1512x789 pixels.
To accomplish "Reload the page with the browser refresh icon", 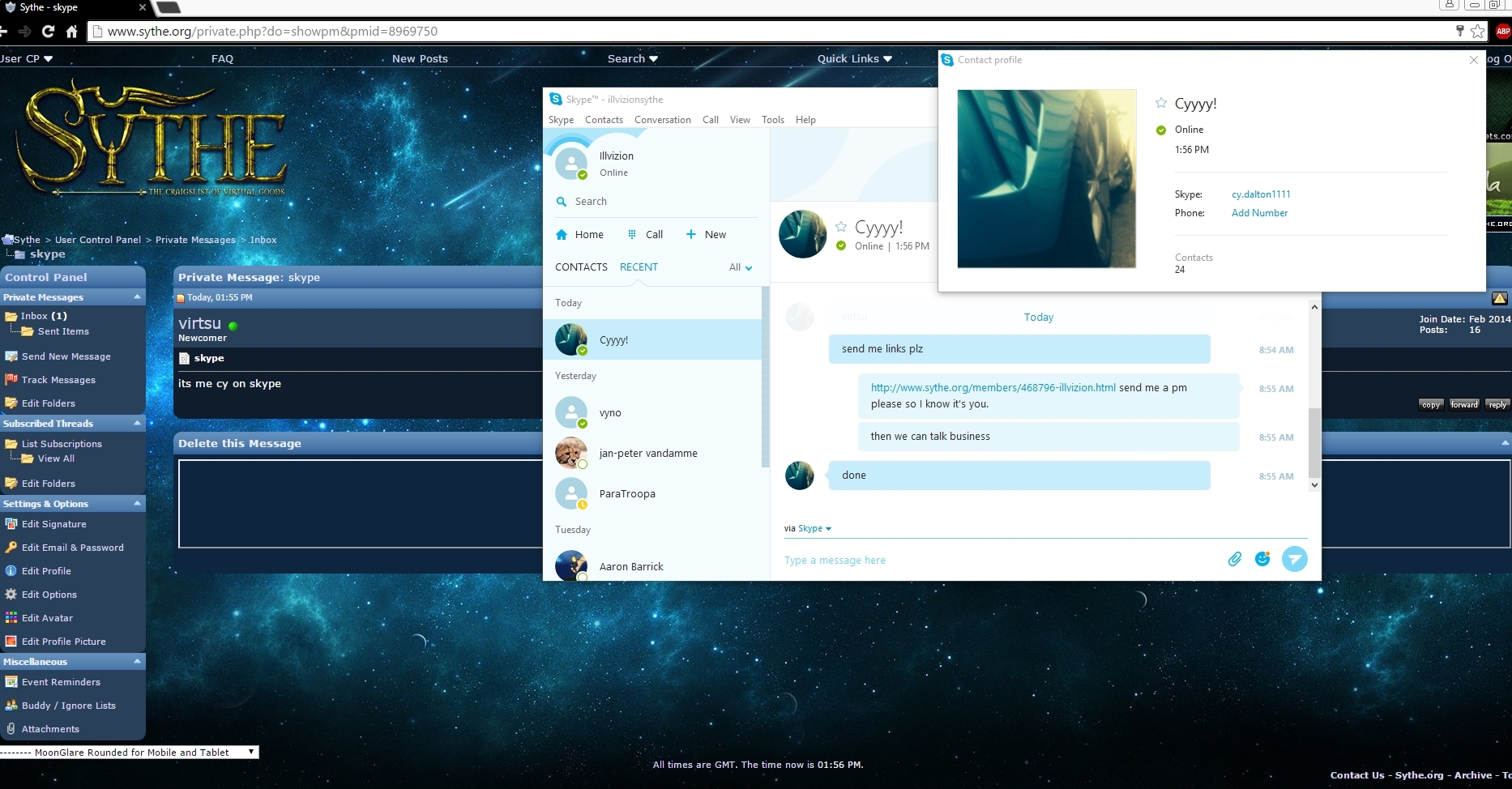I will click(48, 32).
